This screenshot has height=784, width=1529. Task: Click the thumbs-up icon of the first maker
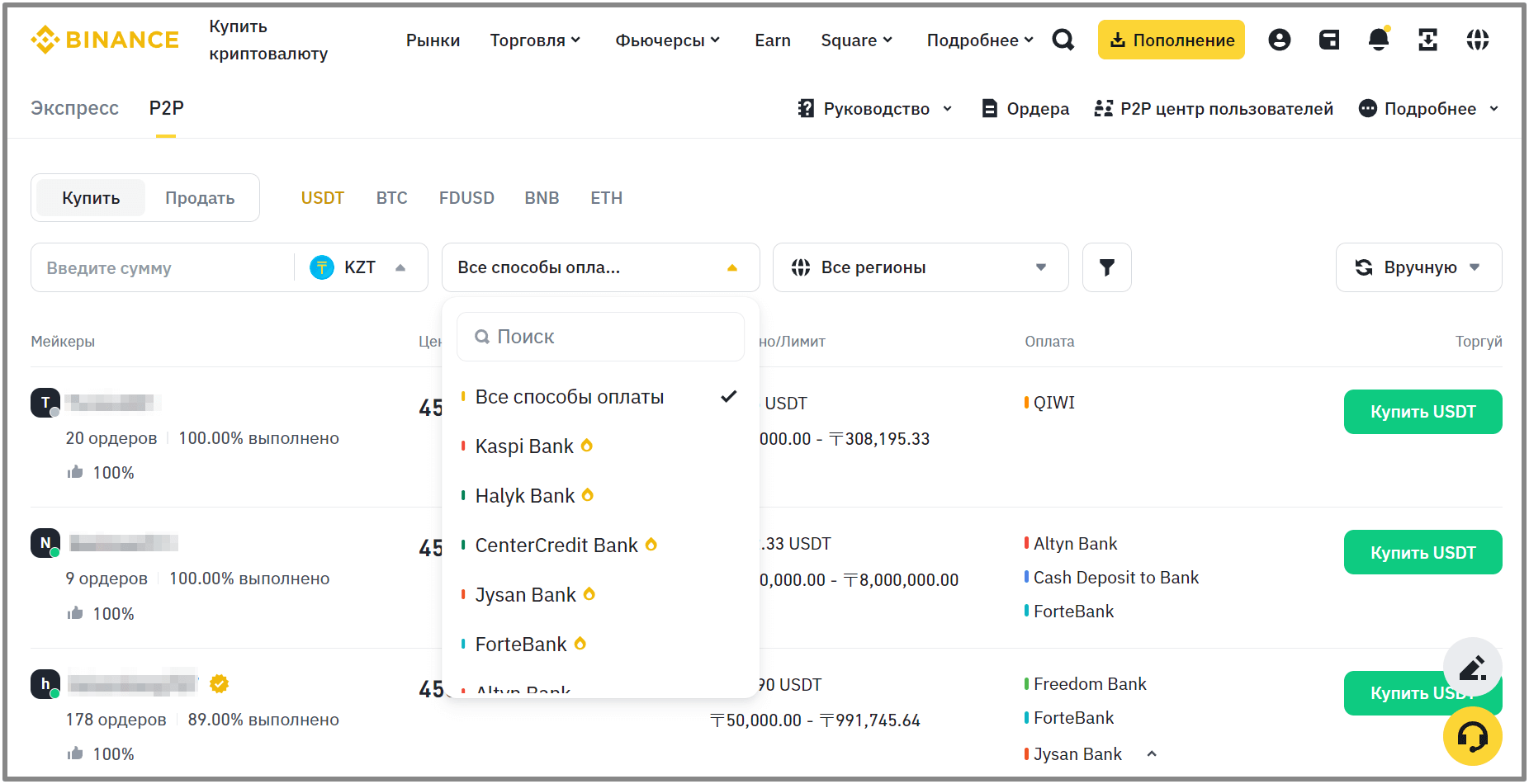pyautogui.click(x=75, y=472)
